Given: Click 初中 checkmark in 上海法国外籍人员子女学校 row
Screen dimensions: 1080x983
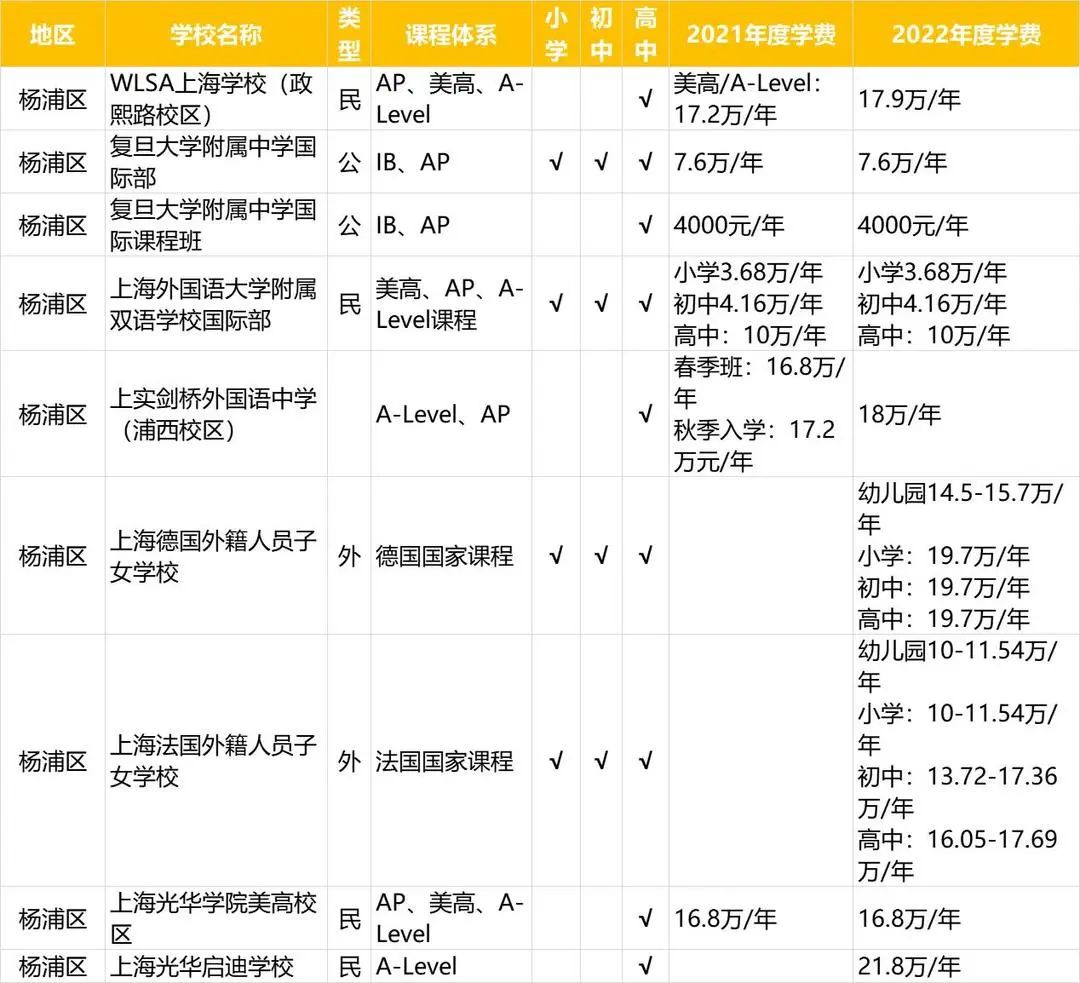Looking at the screenshot, I should (601, 761).
